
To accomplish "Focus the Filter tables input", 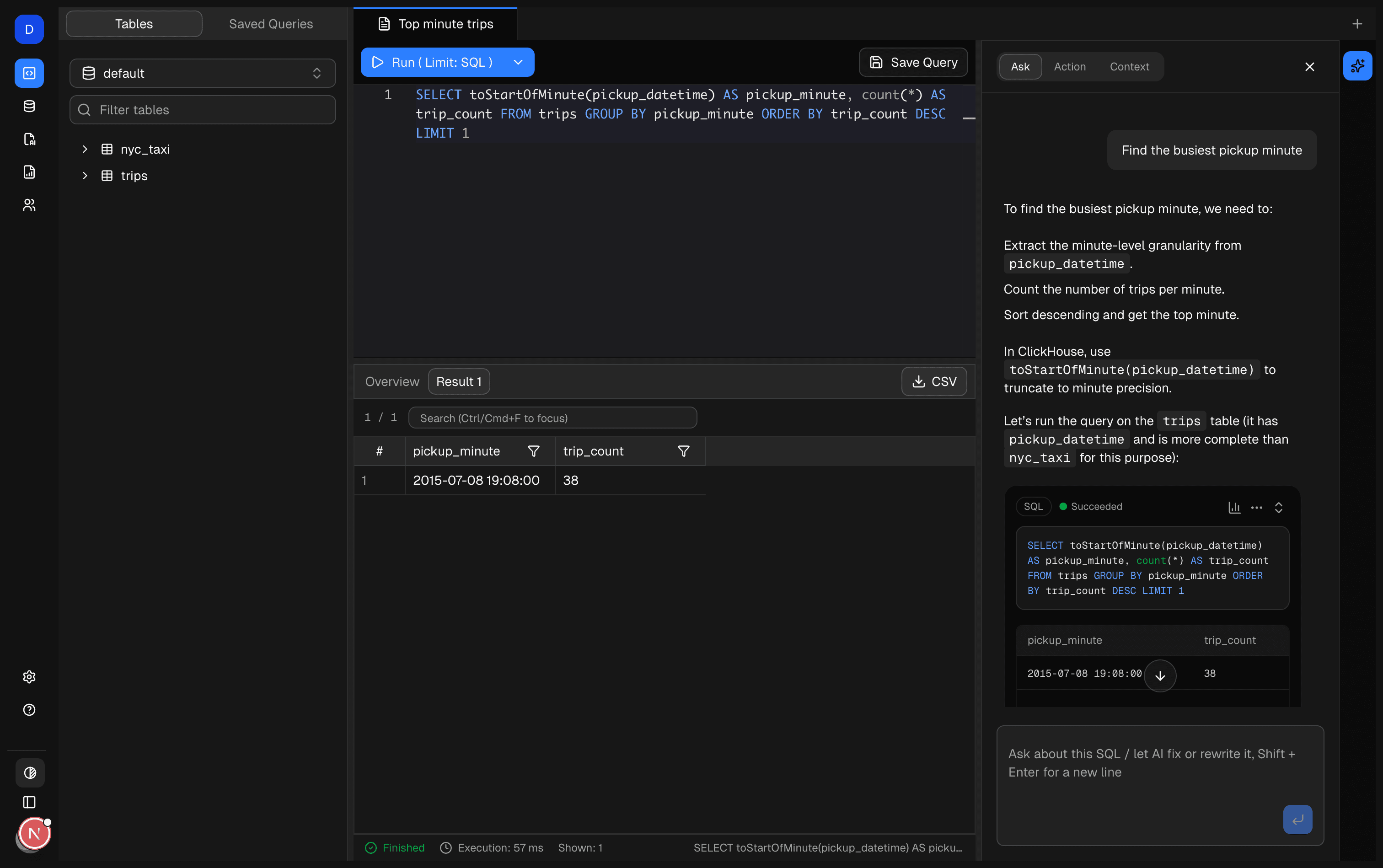I will tap(202, 110).
